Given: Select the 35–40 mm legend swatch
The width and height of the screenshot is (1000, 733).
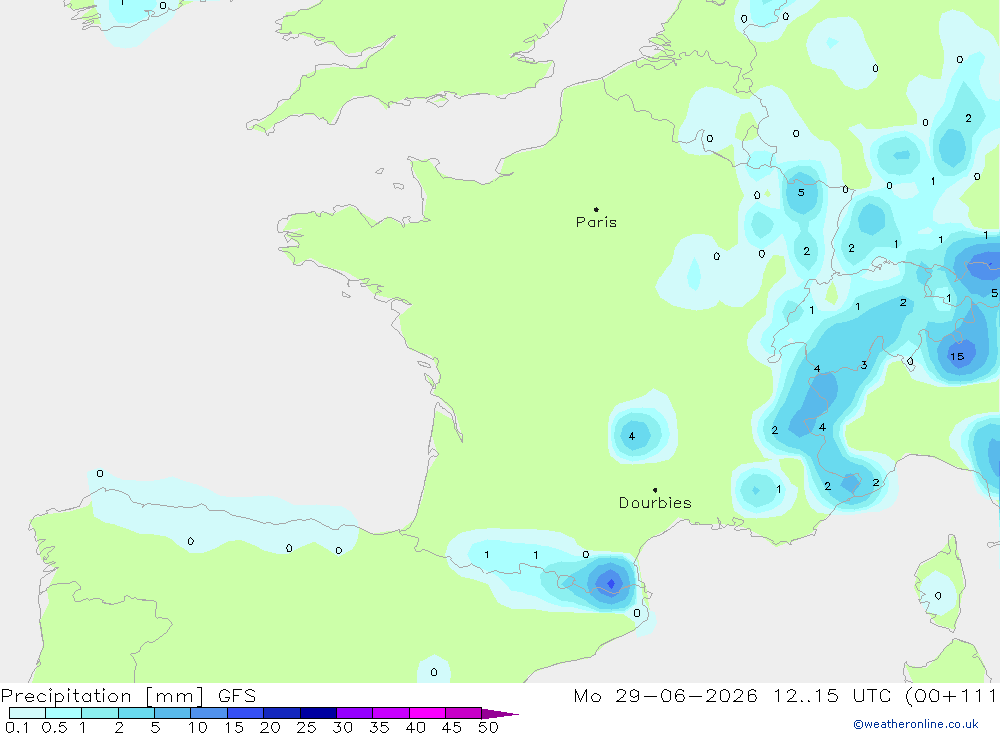Looking at the screenshot, I should [x=390, y=713].
